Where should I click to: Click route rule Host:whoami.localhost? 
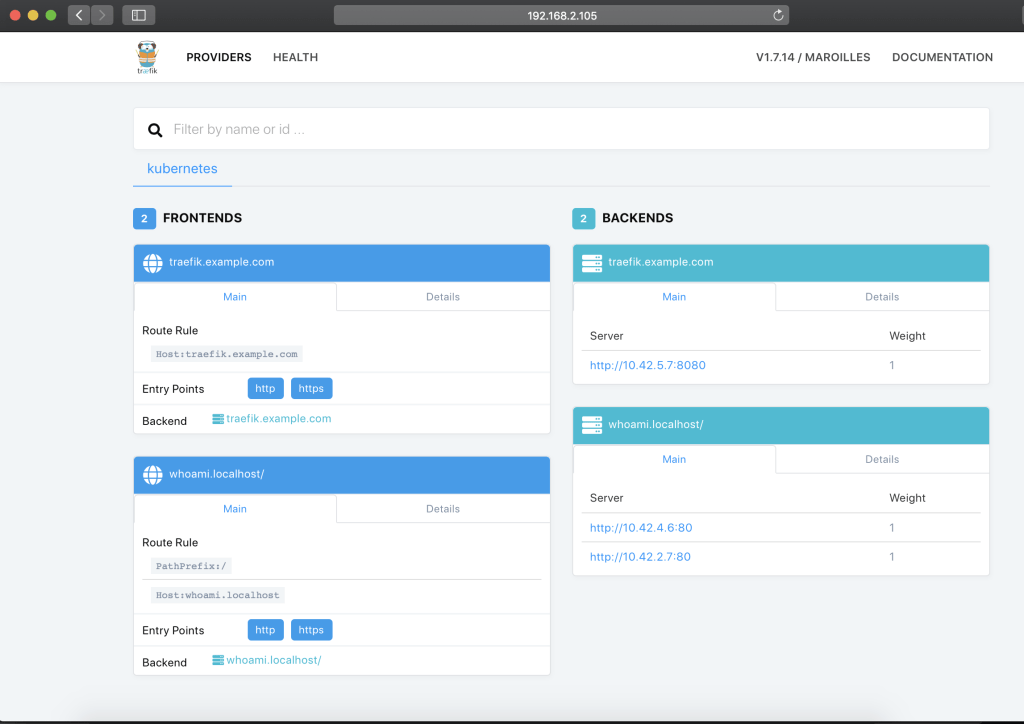[x=217, y=595]
